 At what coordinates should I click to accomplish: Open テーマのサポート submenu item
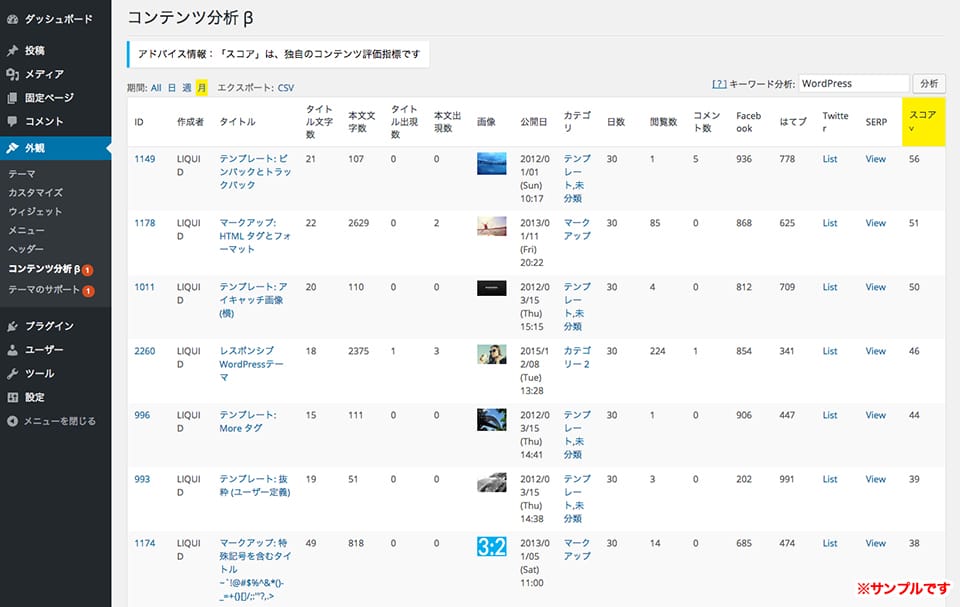[x=44, y=289]
